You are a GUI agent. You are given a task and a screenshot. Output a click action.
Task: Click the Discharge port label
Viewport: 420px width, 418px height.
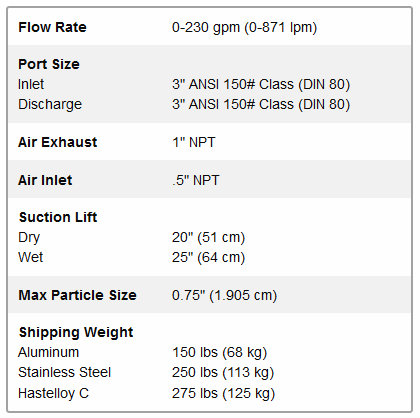pos(50,104)
